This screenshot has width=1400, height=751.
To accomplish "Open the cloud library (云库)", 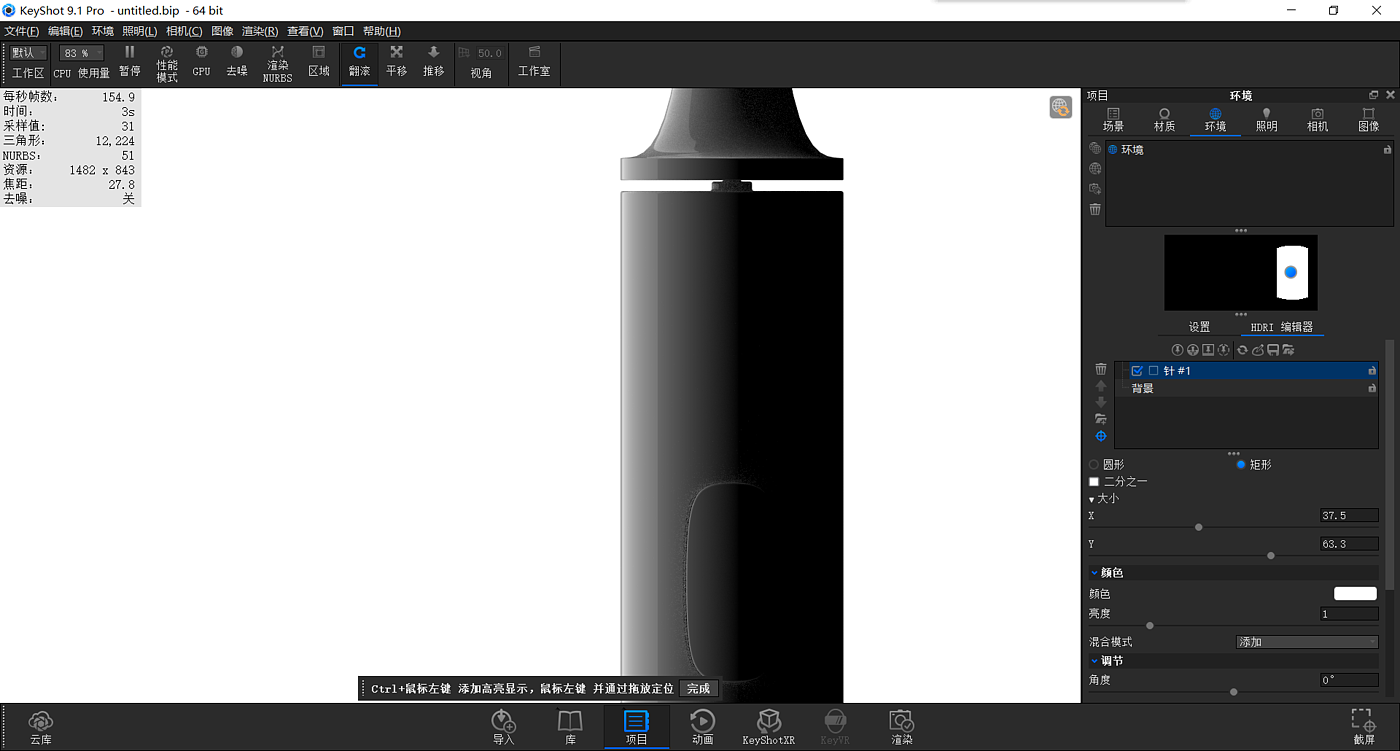I will pos(41,727).
